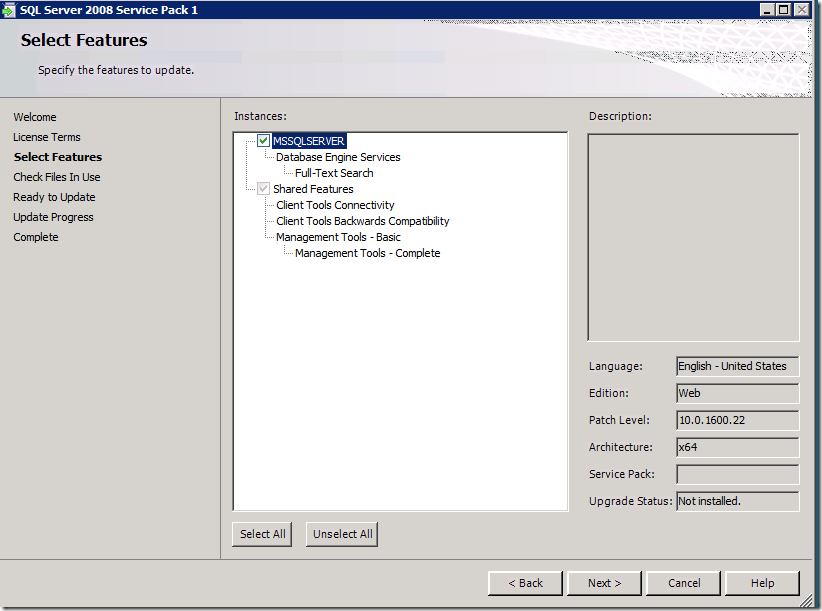Maximize the setup window

tap(784, 9)
